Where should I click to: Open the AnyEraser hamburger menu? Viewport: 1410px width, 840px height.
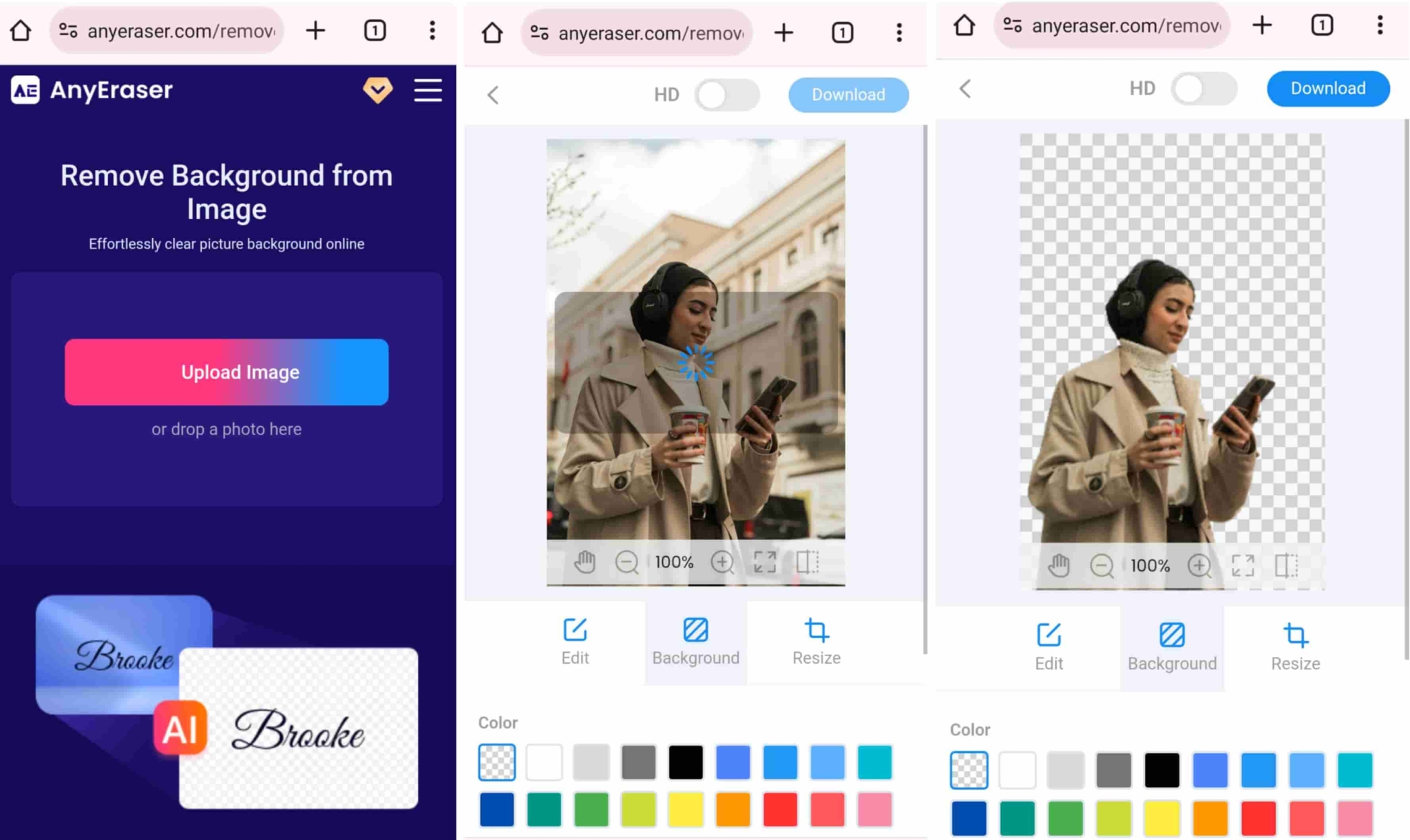click(428, 90)
